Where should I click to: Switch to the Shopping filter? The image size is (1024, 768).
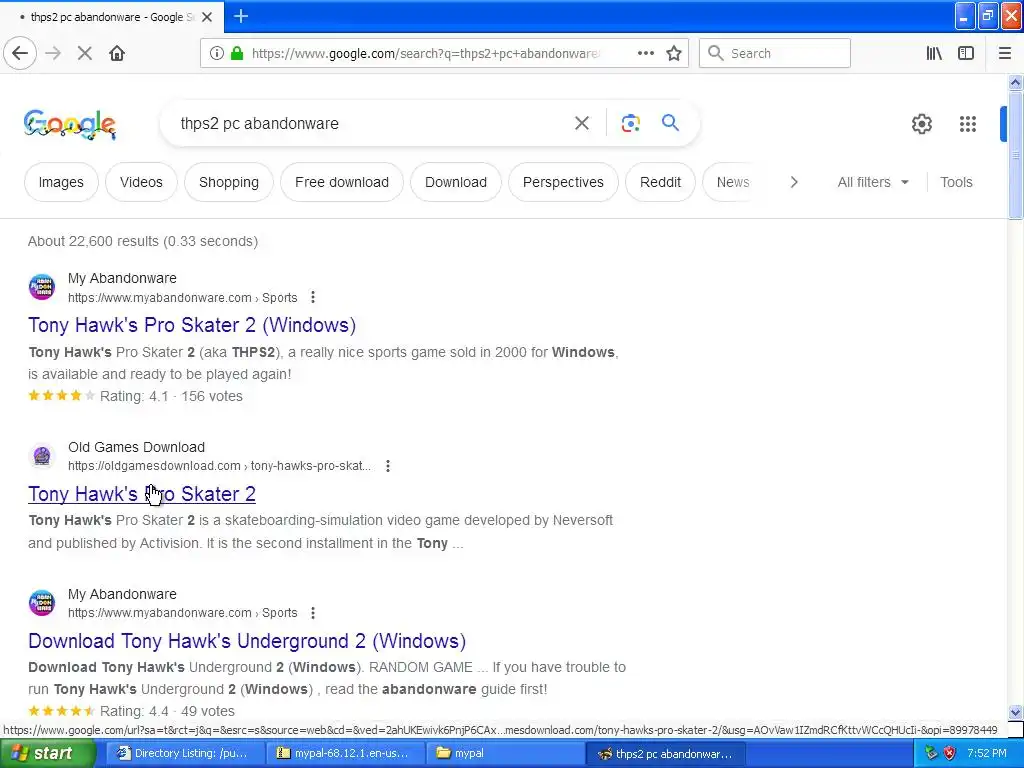229,182
